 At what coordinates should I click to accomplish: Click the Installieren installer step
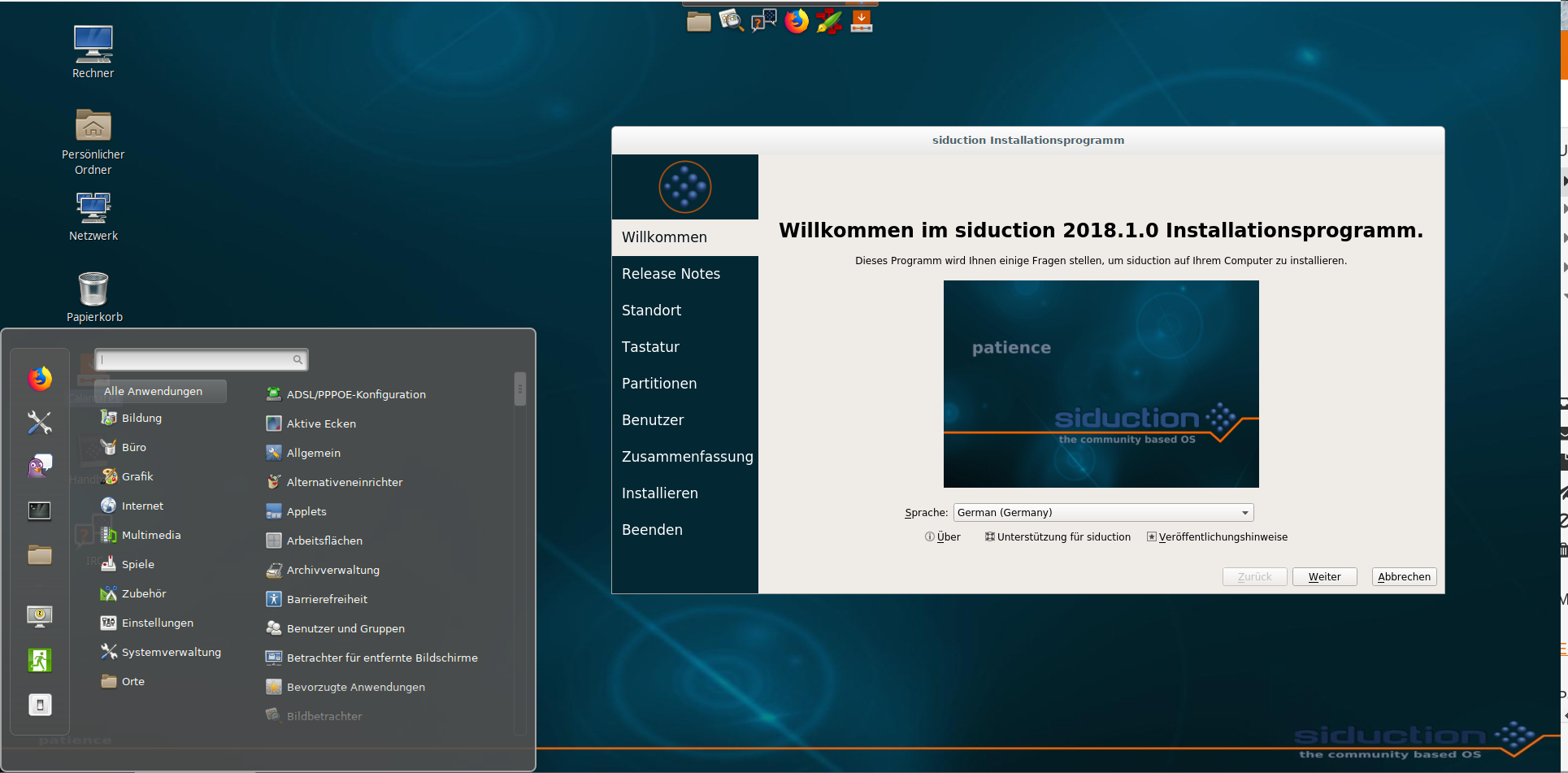[685, 493]
